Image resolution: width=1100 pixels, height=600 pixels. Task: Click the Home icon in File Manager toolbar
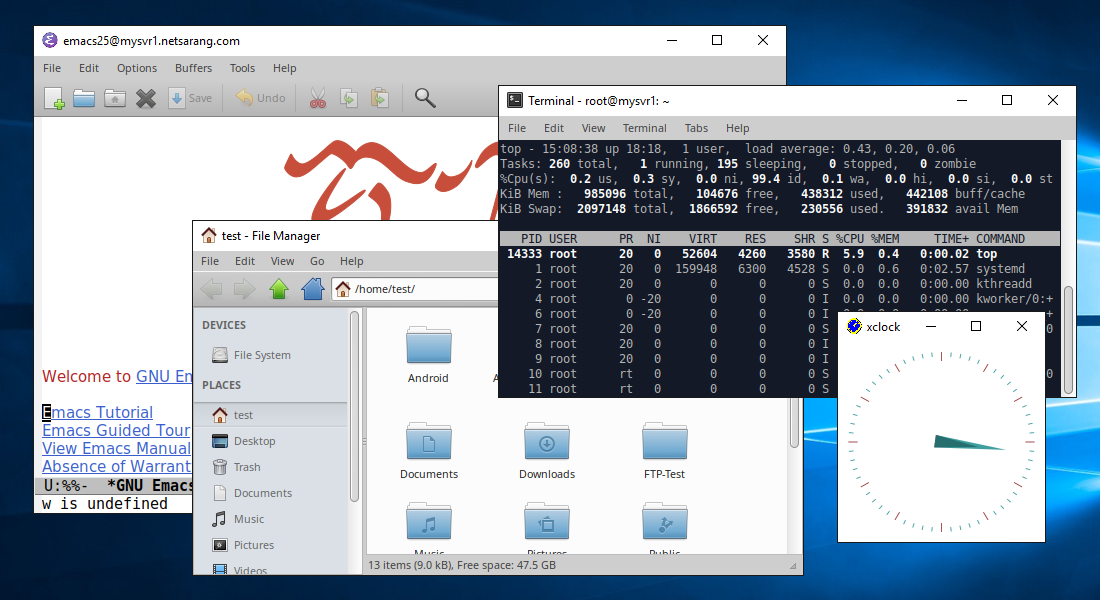pyautogui.click(x=313, y=289)
